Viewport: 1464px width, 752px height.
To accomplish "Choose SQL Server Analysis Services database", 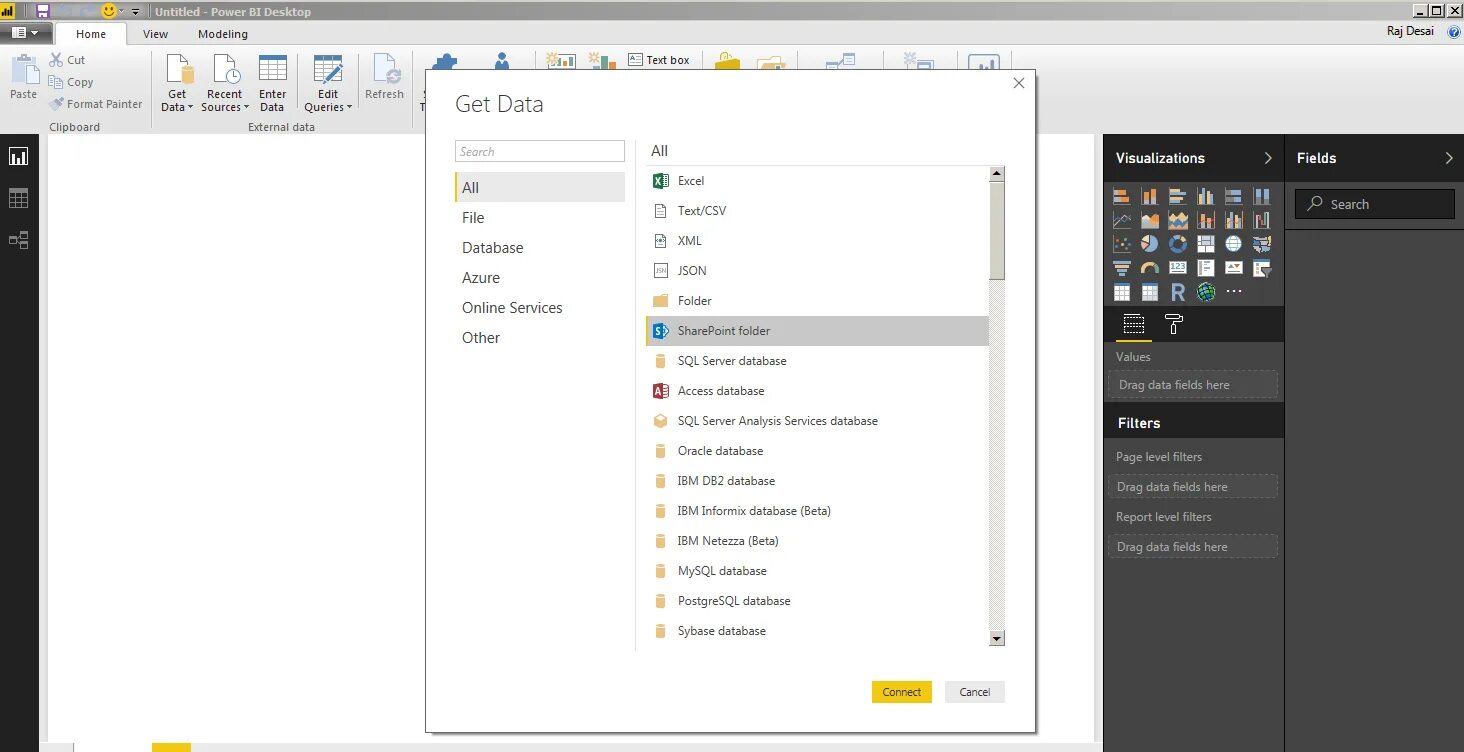I will (x=817, y=421).
